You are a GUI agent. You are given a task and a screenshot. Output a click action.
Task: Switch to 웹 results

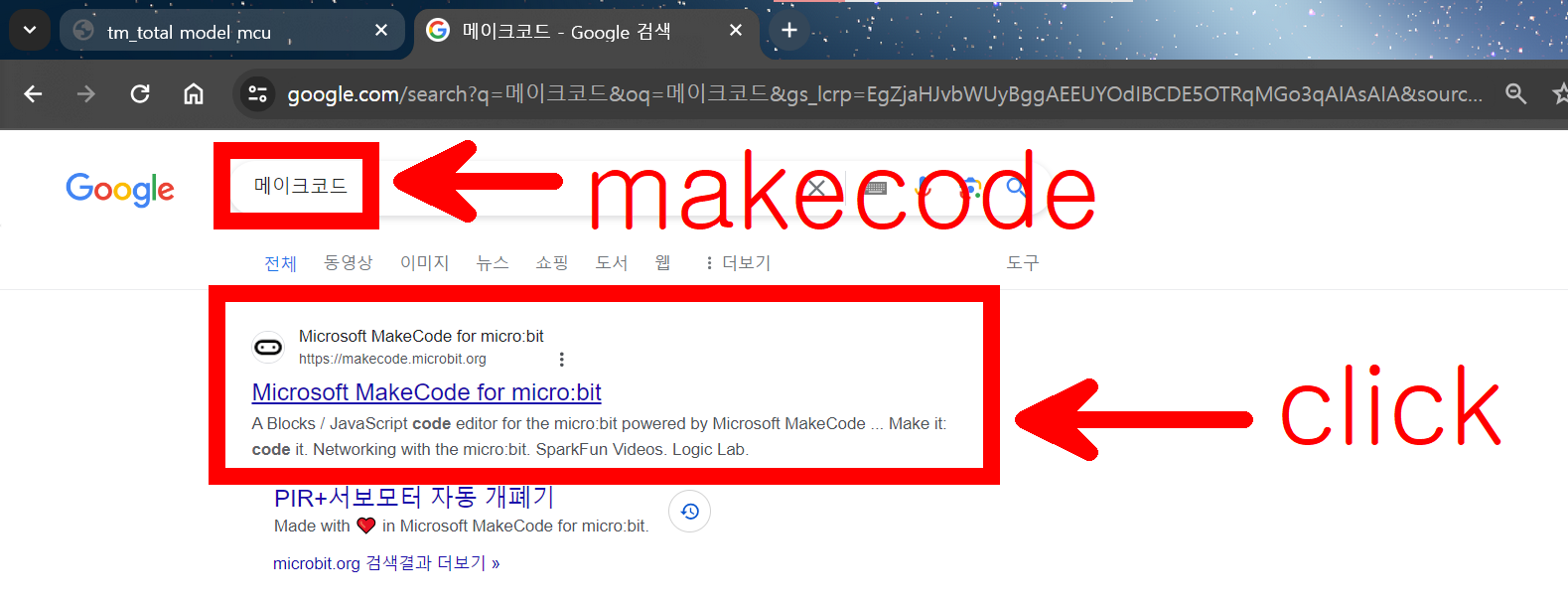pyautogui.click(x=662, y=263)
